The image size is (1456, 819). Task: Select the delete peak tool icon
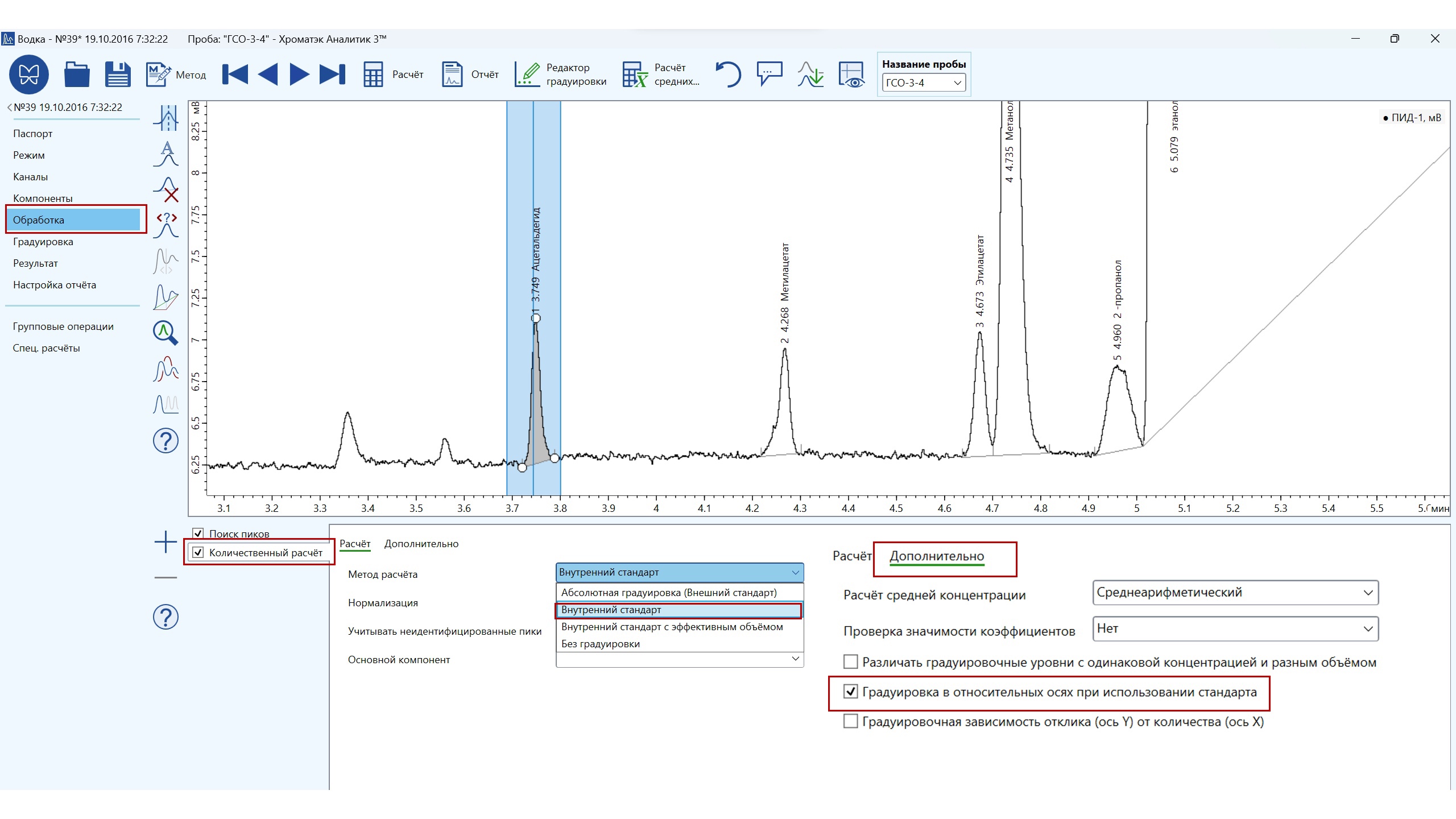[166, 189]
